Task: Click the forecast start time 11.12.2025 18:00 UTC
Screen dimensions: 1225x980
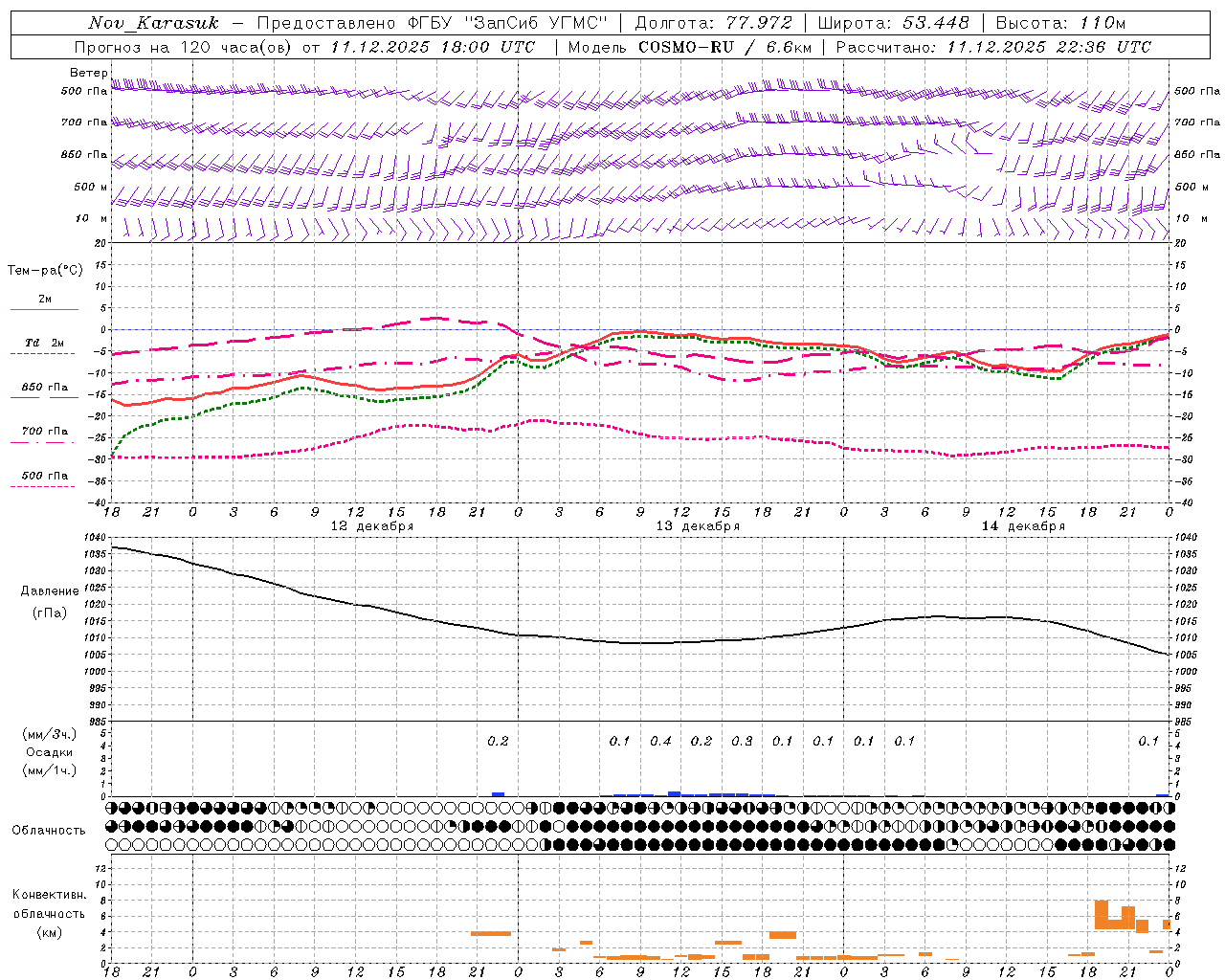Action: click(433, 47)
